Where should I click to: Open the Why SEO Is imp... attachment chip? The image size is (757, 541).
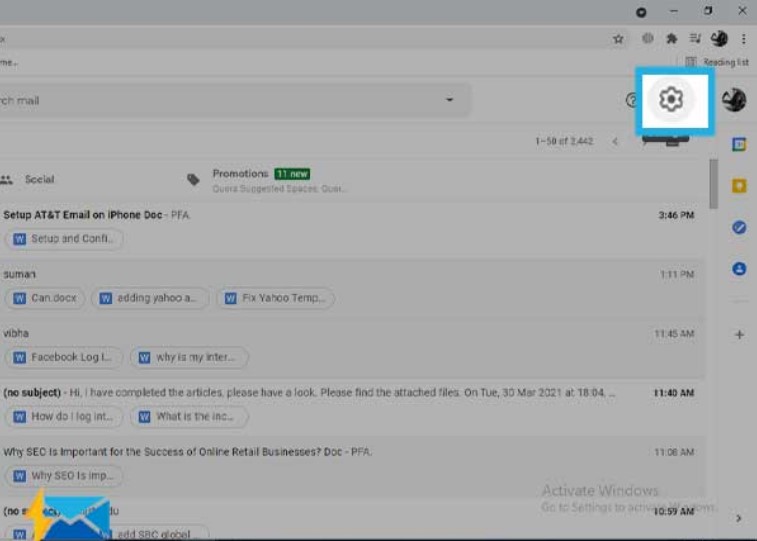64,476
